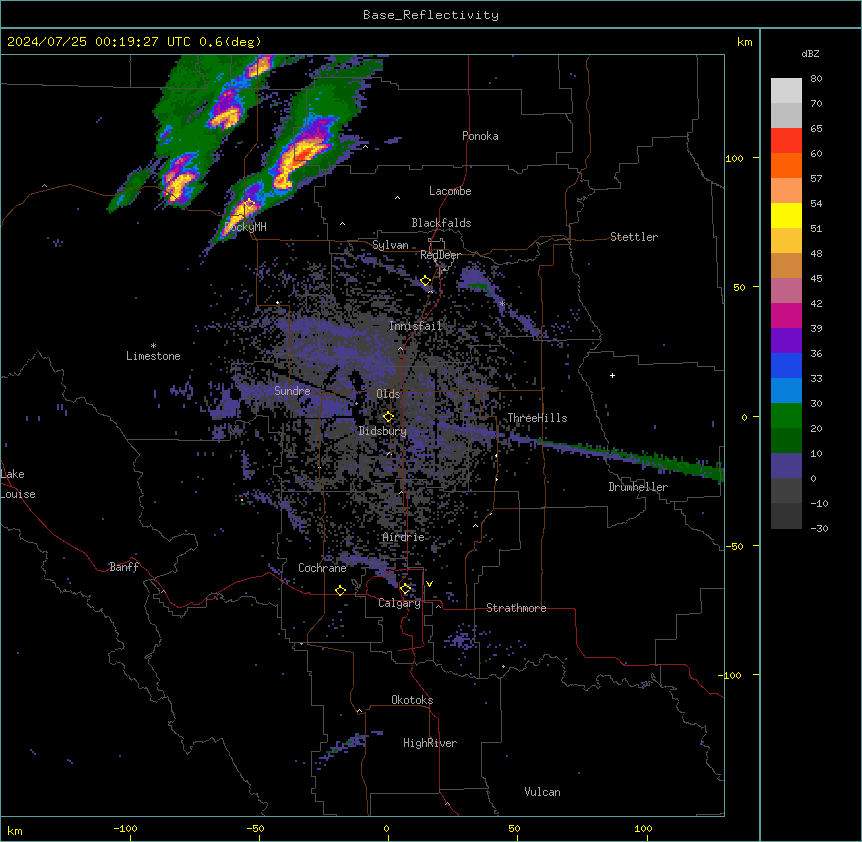Click the Drumheller city label
862x842 pixels.
click(638, 487)
